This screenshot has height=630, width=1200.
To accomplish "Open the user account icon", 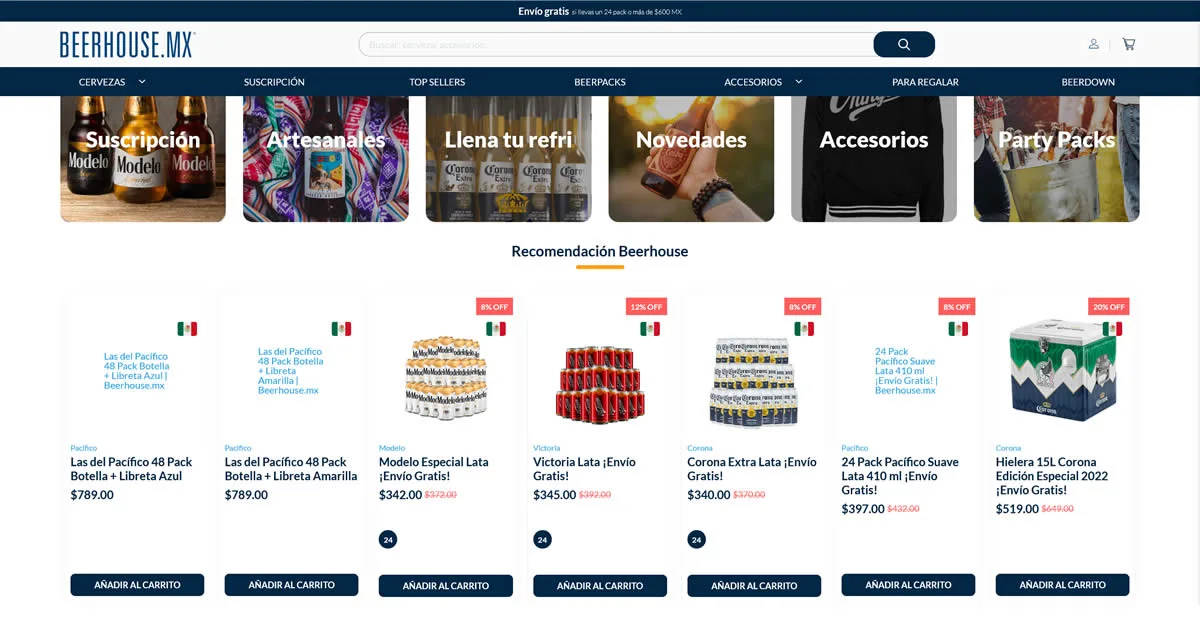I will pyautogui.click(x=1094, y=44).
